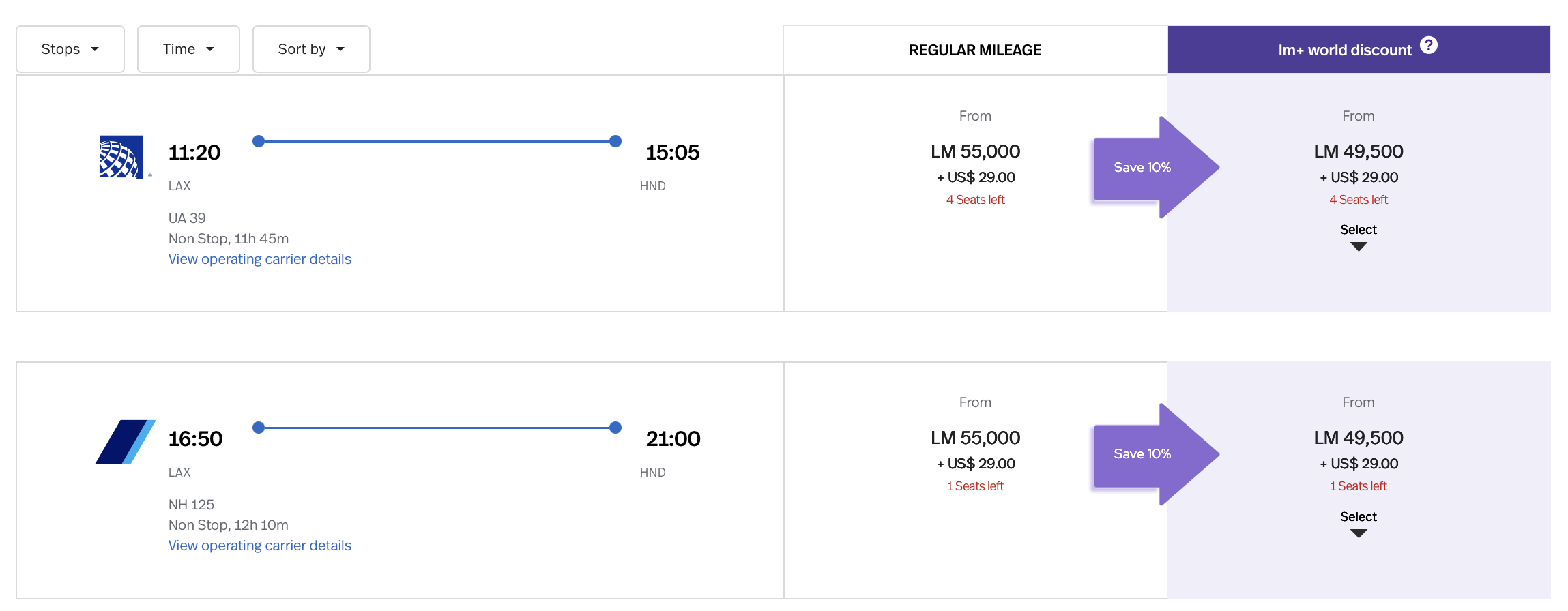This screenshot has width=1568, height=611.
Task: Select the 4 Seats left discount fare
Action: point(1358,199)
